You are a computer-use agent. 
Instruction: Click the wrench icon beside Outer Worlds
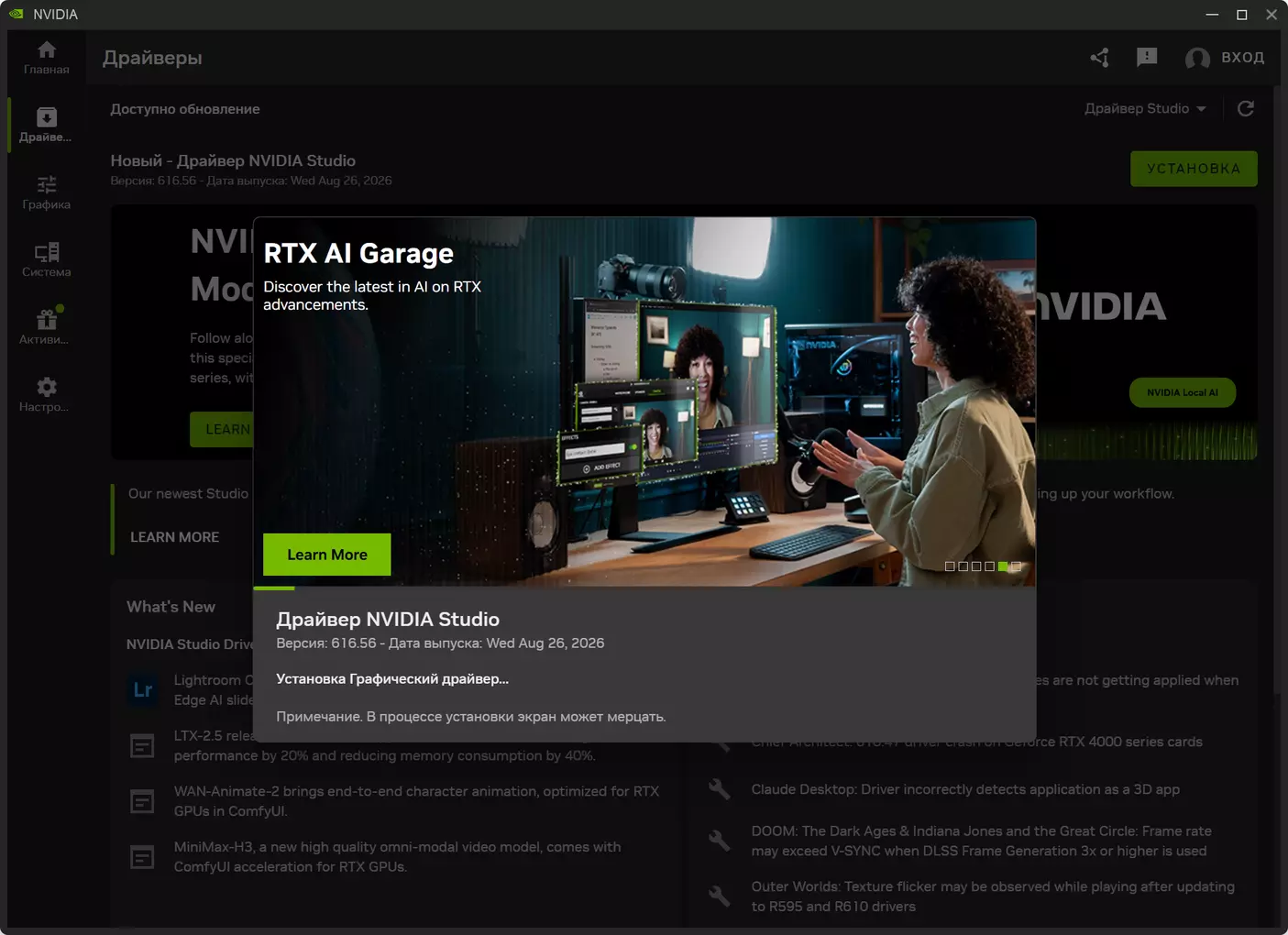[x=720, y=896]
